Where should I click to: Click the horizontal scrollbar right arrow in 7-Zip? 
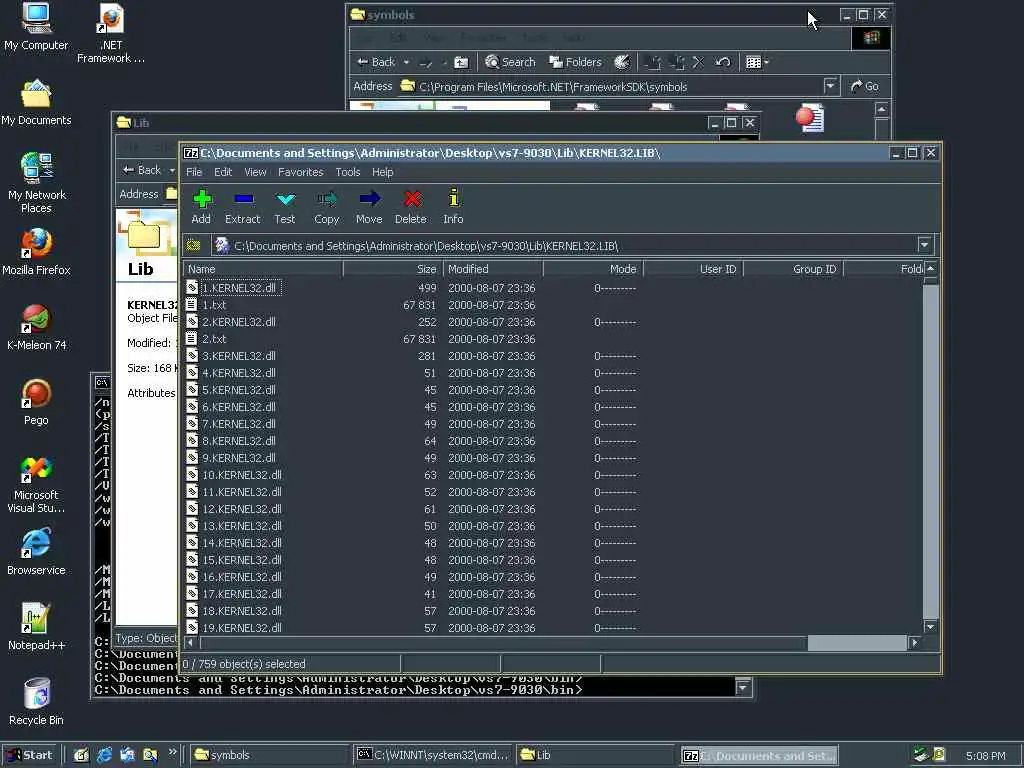point(914,643)
